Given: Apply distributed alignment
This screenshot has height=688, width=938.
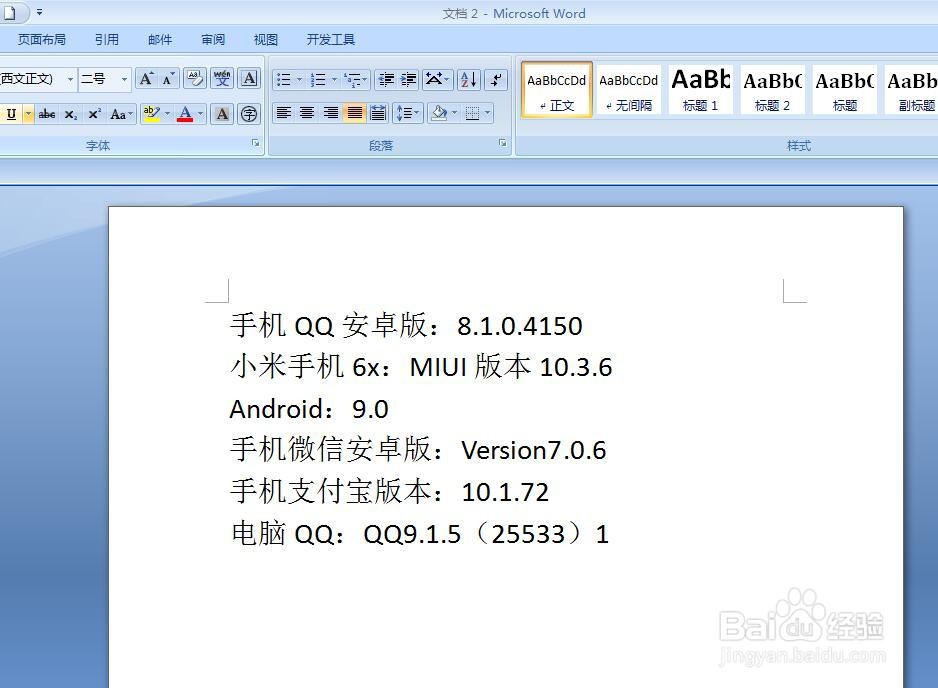Looking at the screenshot, I should click(378, 113).
